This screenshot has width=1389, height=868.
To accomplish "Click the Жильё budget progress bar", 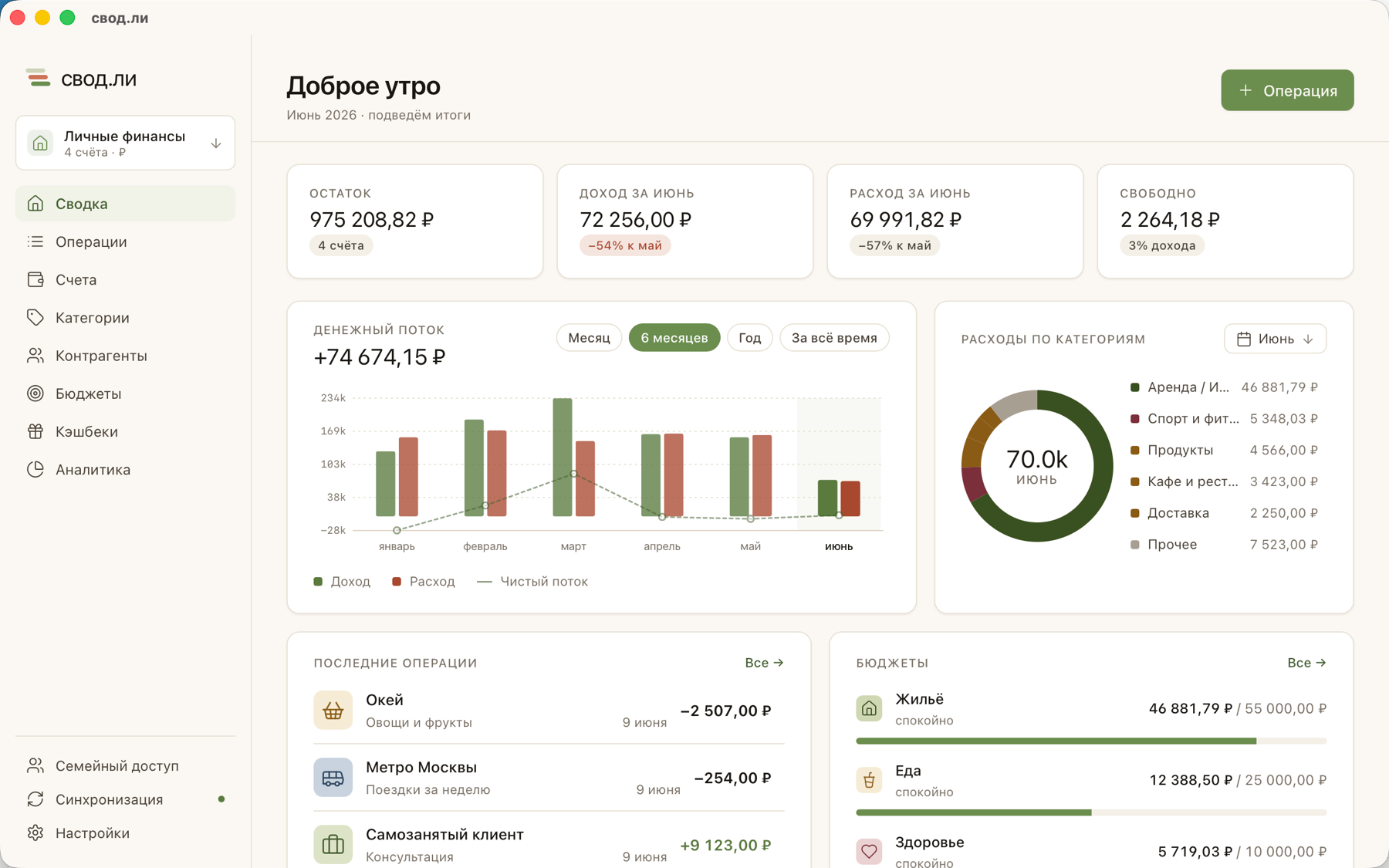I will tap(1091, 741).
